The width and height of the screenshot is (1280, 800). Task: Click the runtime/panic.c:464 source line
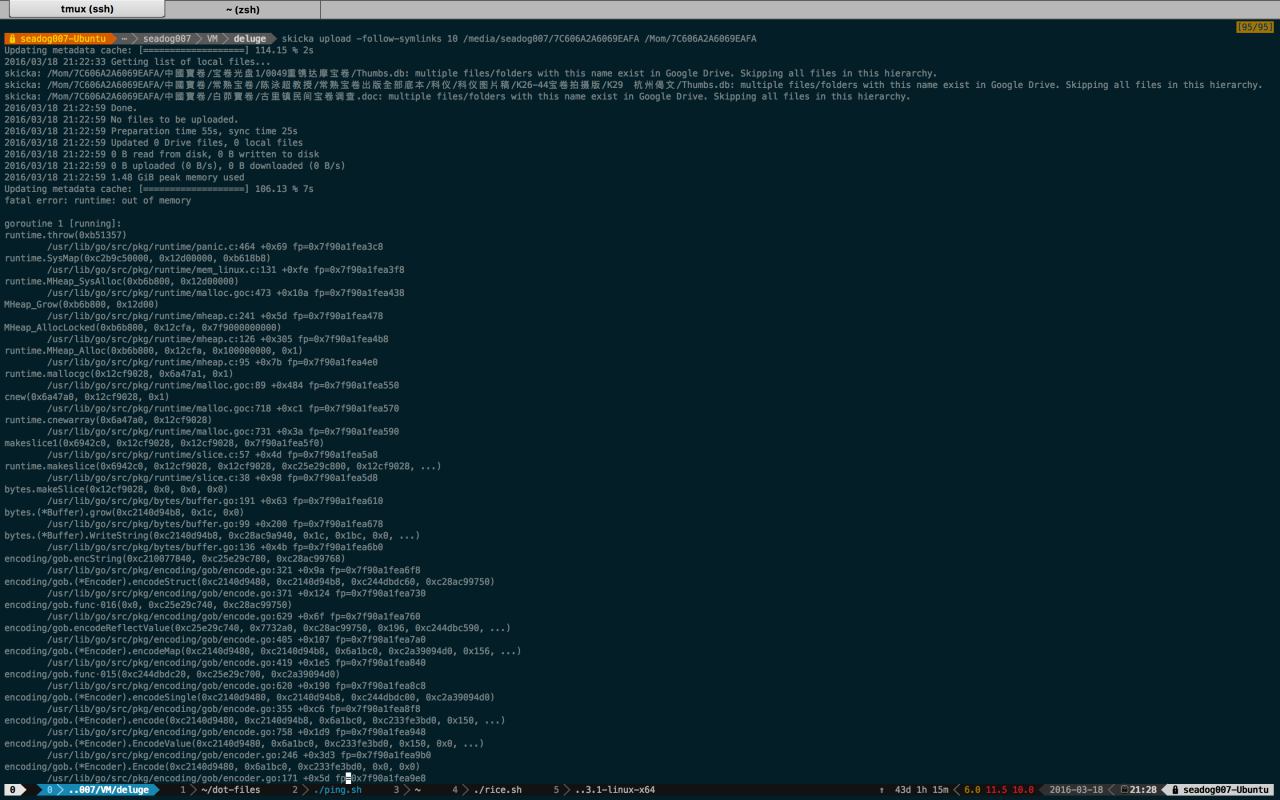[x=215, y=246]
